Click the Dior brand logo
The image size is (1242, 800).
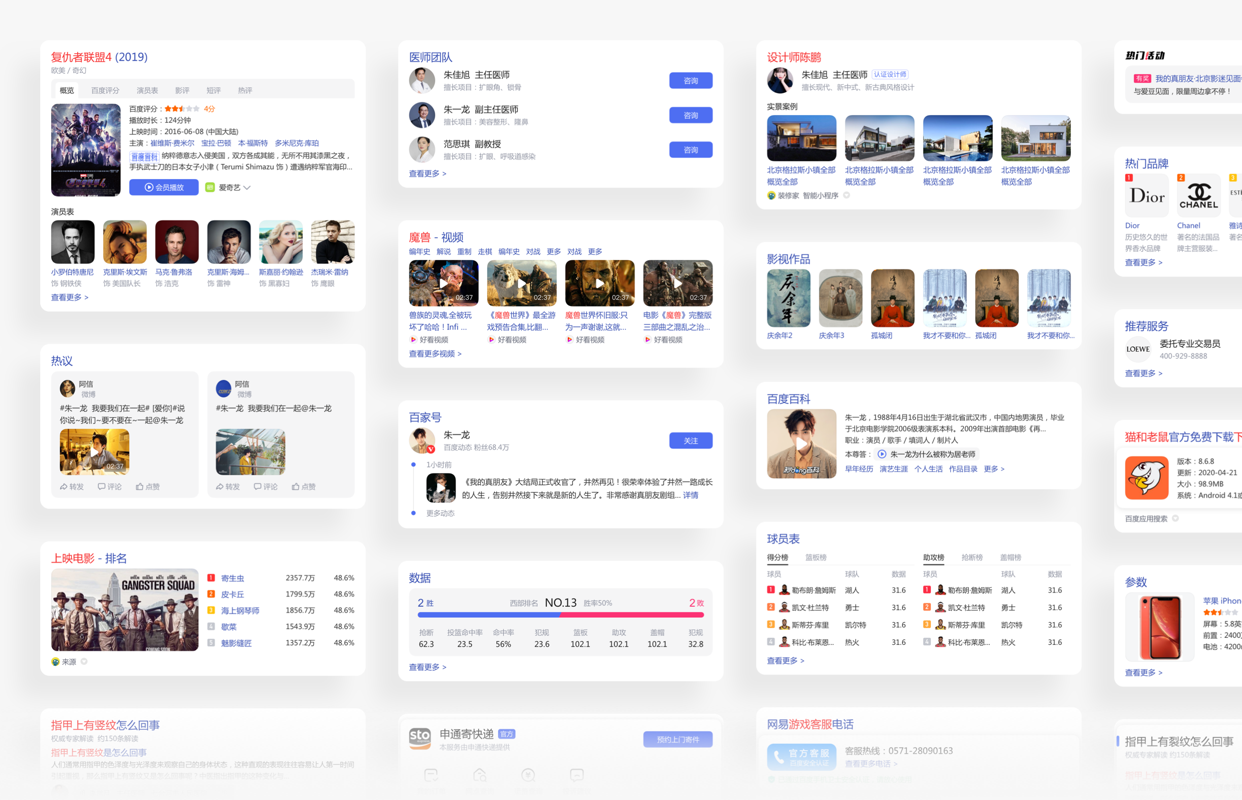pos(1147,196)
